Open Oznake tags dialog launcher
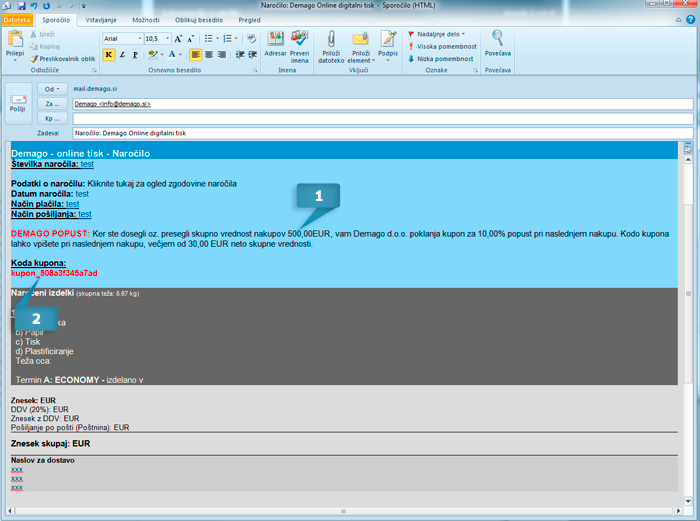The height and width of the screenshot is (521, 700). point(475,71)
